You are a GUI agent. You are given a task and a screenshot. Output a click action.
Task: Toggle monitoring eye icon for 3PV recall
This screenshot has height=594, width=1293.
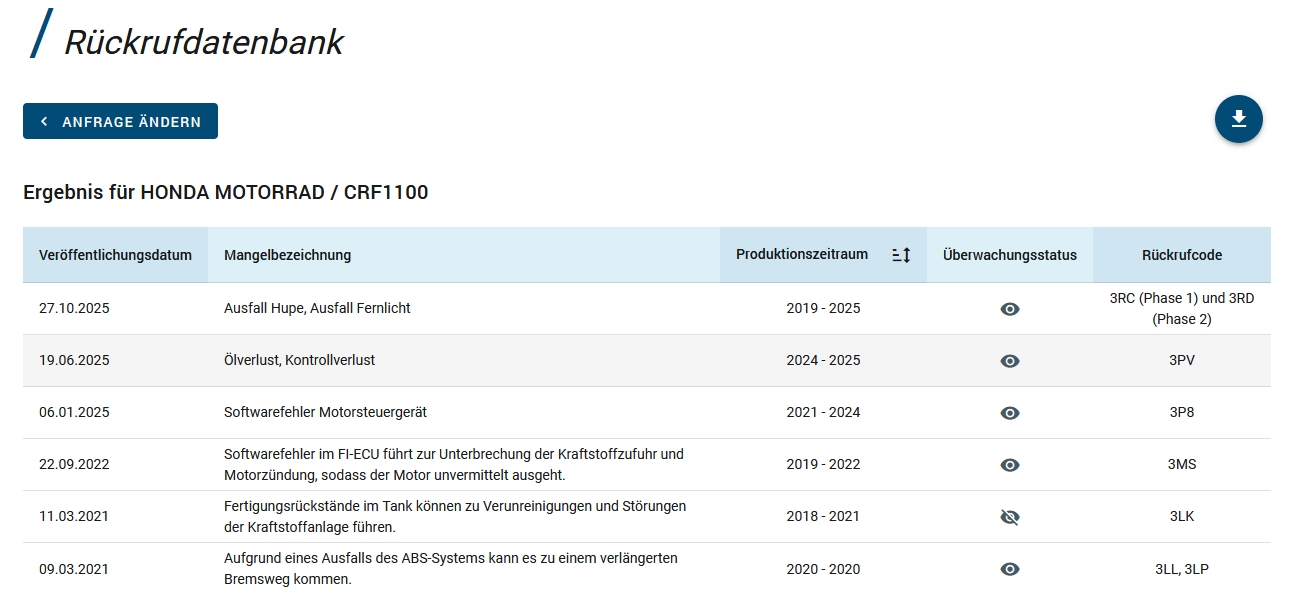pos(1009,361)
